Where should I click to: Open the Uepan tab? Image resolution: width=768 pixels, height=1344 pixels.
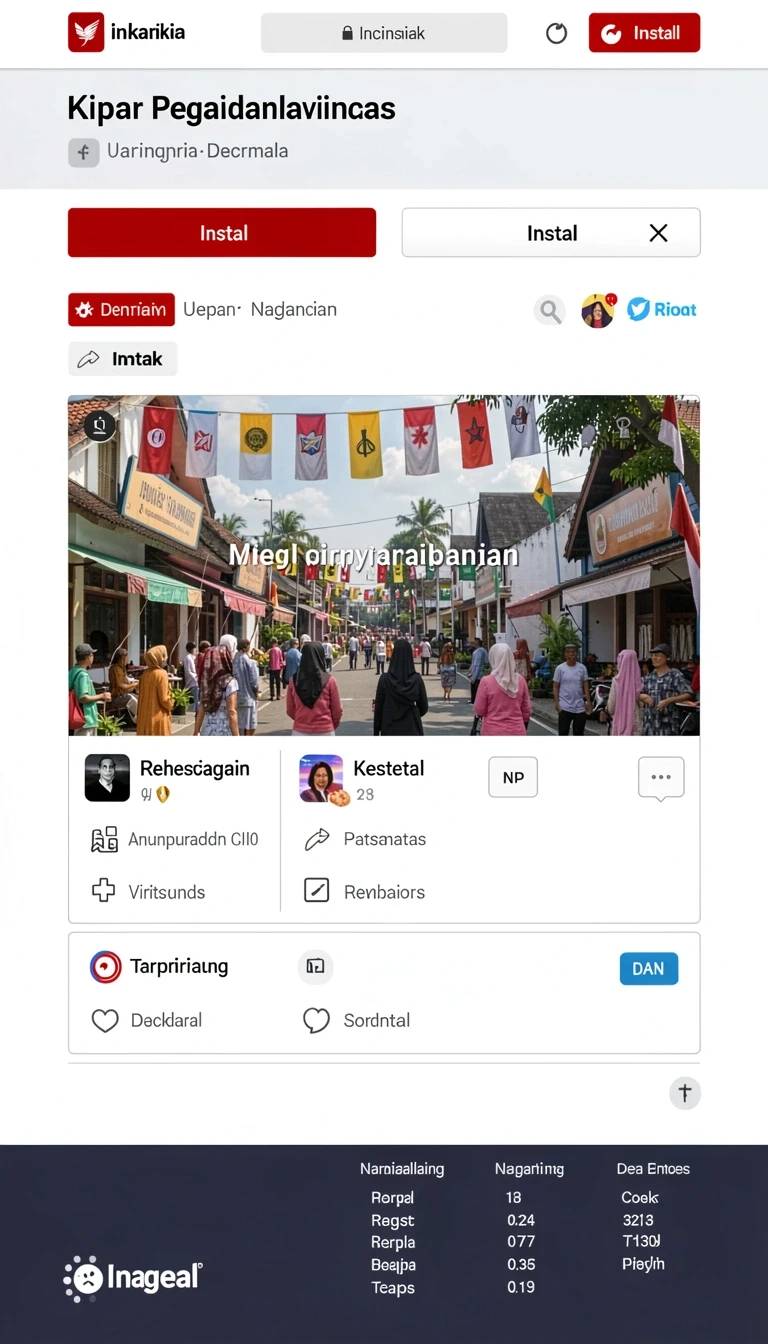click(x=211, y=310)
